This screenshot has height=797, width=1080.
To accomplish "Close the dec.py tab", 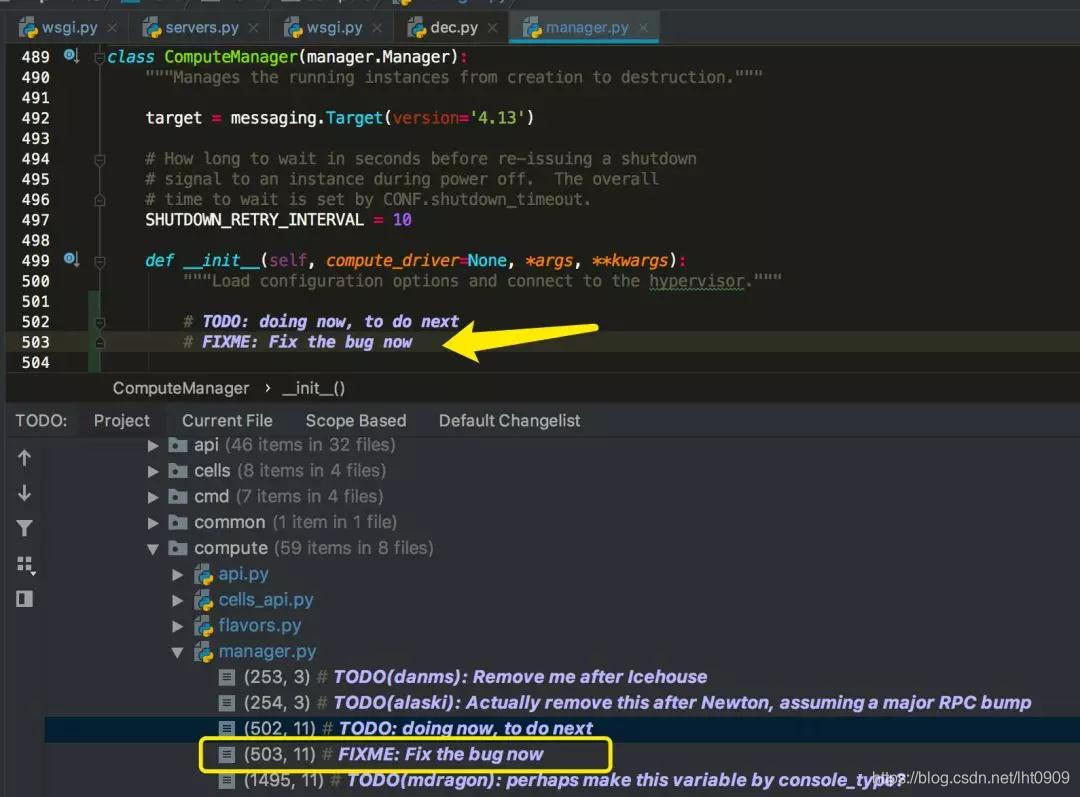I will [x=492, y=28].
